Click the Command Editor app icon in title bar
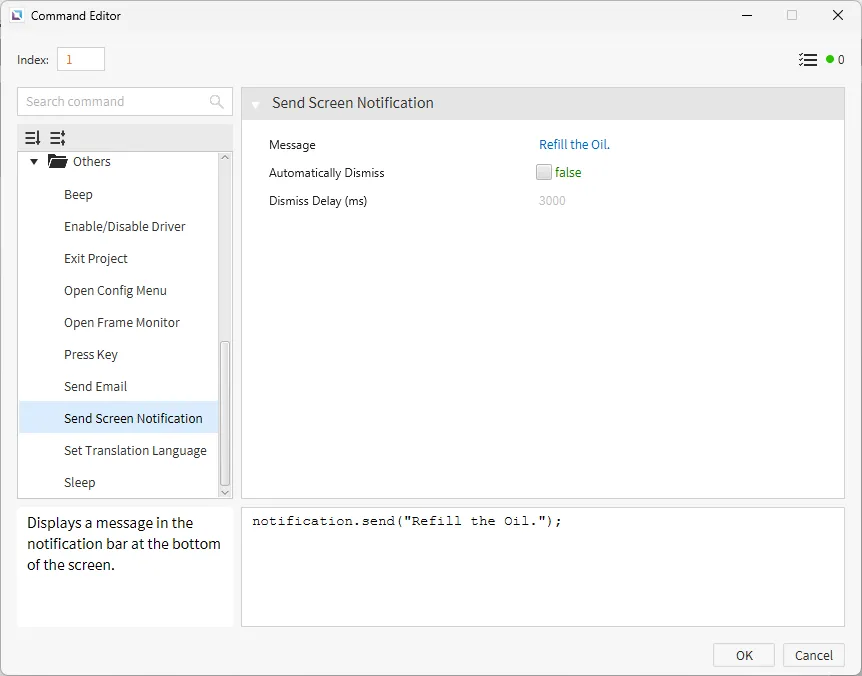 tap(17, 16)
